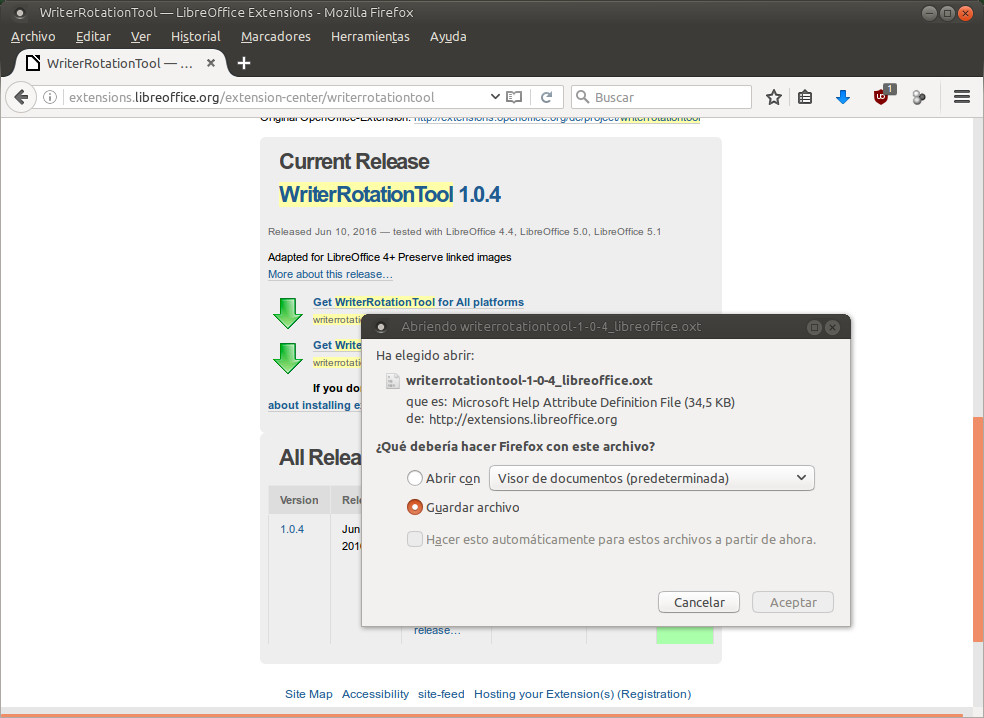
Task: Focus the URL address field
Action: tap(276, 97)
